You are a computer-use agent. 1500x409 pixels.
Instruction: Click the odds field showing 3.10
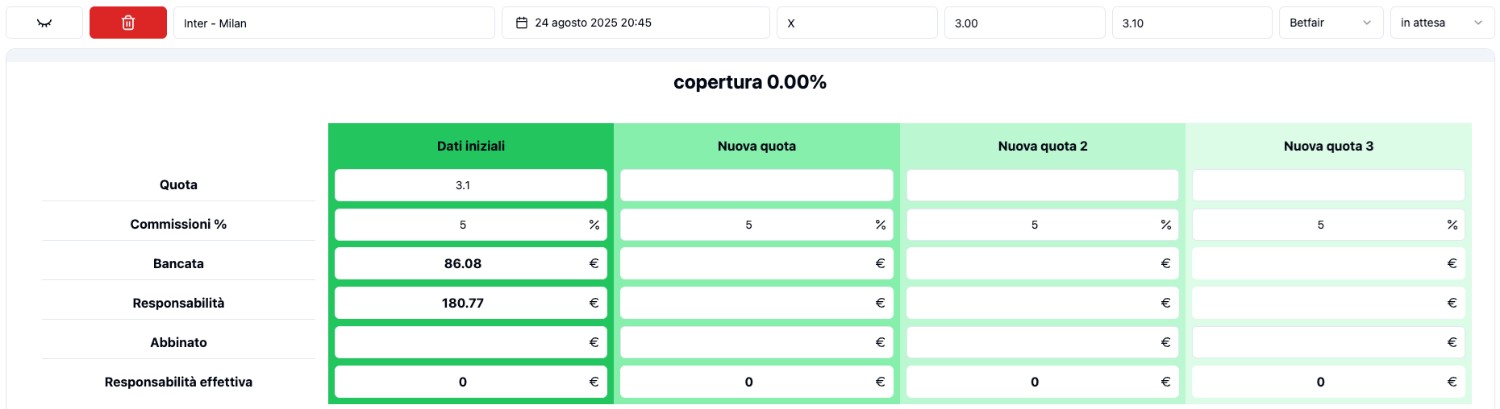tap(1192, 23)
